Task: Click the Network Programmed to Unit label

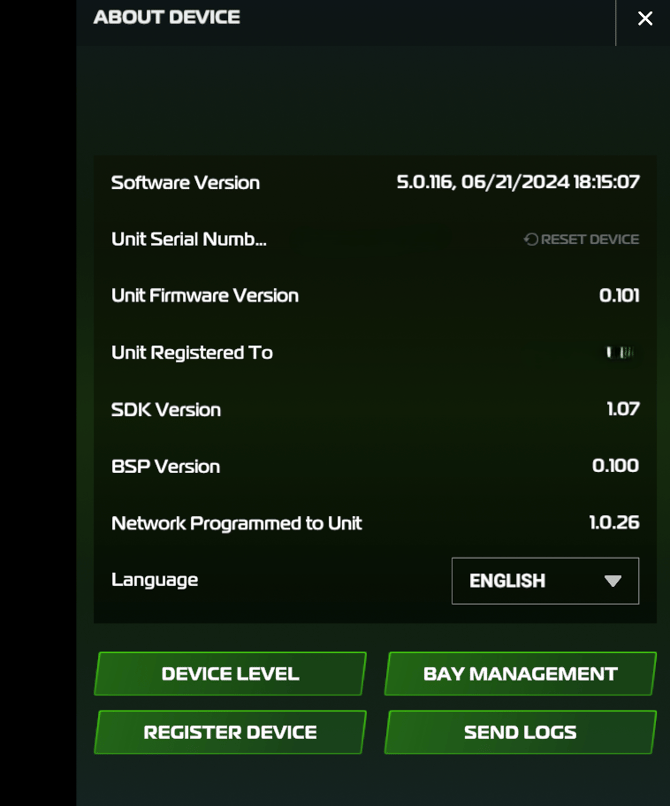Action: pyautogui.click(x=237, y=523)
